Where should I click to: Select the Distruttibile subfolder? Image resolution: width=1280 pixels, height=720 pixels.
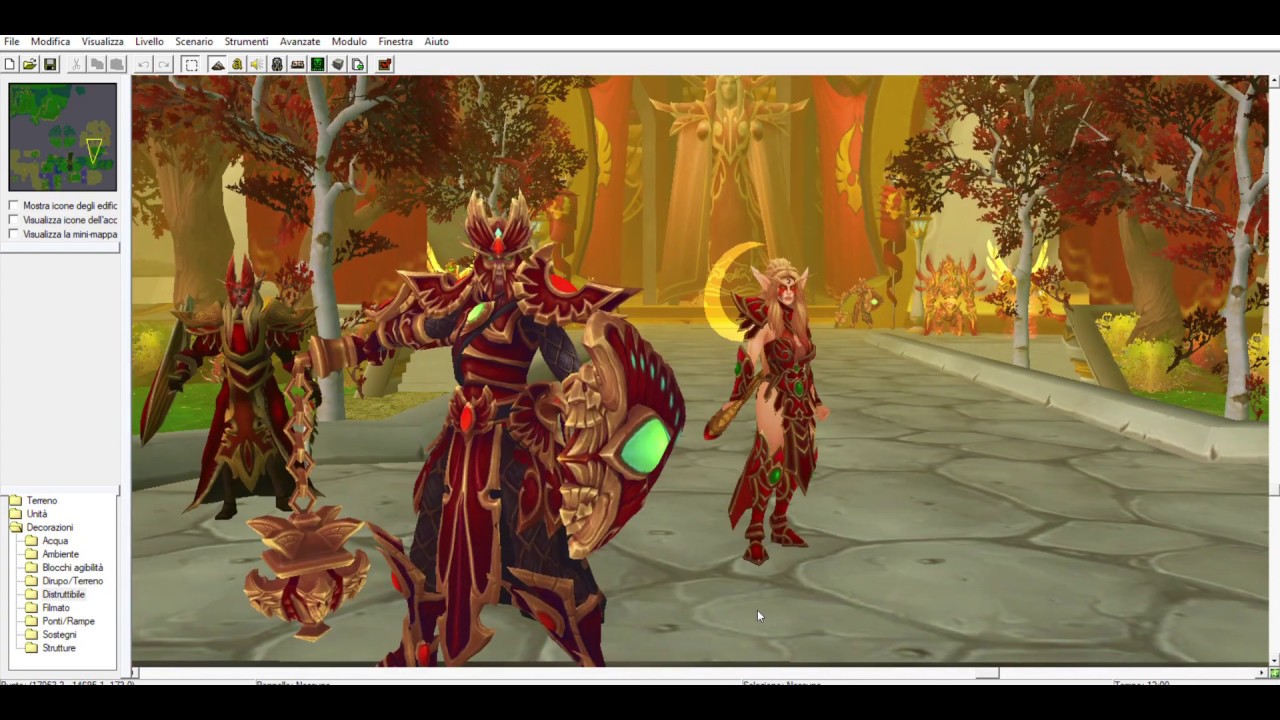[63, 595]
